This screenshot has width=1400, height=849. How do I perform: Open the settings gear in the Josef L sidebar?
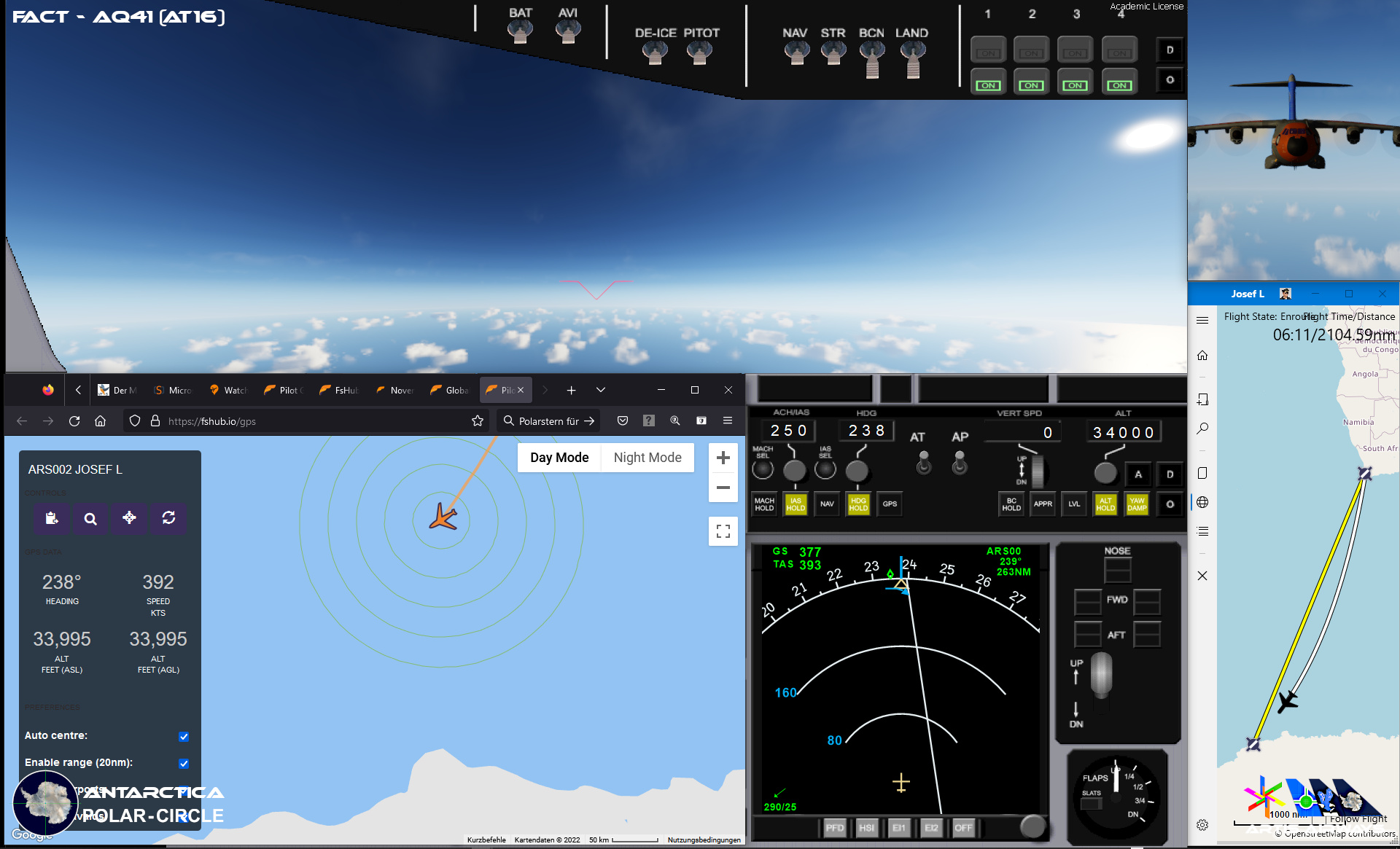(x=1202, y=825)
